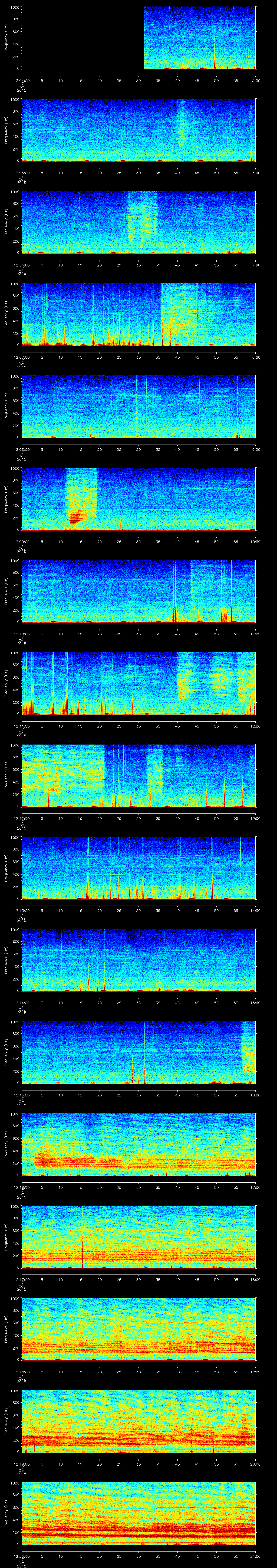Choose the spectrogram panel beginning 12:11:00
The image size is (277, 1568).
139,683
